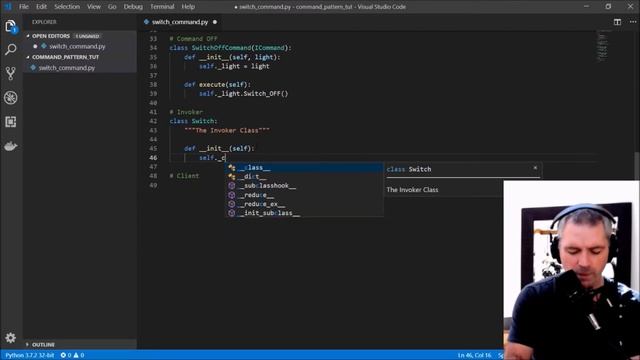Image resolution: width=640 pixels, height=360 pixels.
Task: Open the Edit menu
Action: (41, 7)
